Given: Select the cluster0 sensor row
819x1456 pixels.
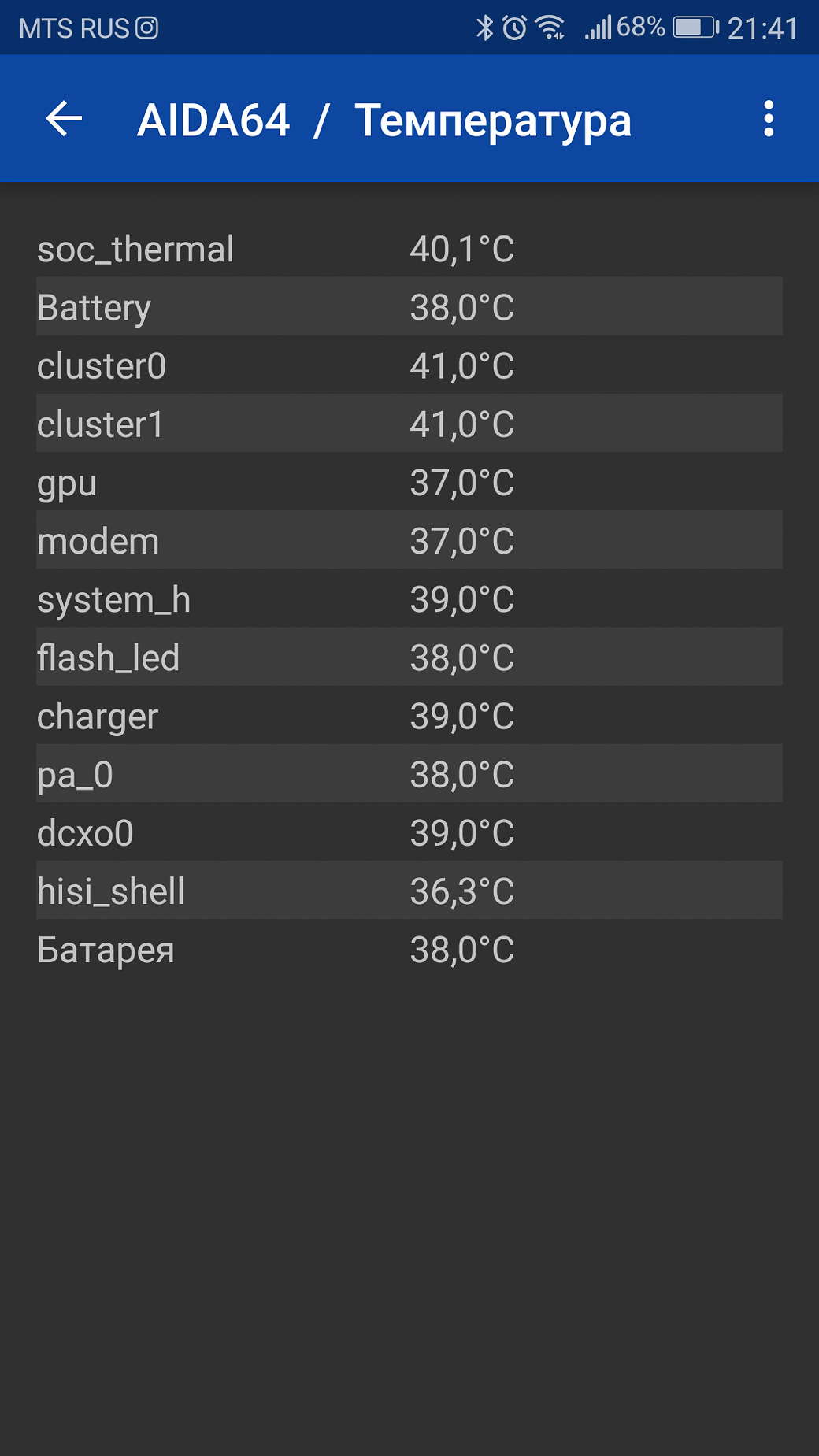Looking at the screenshot, I should pos(409,365).
